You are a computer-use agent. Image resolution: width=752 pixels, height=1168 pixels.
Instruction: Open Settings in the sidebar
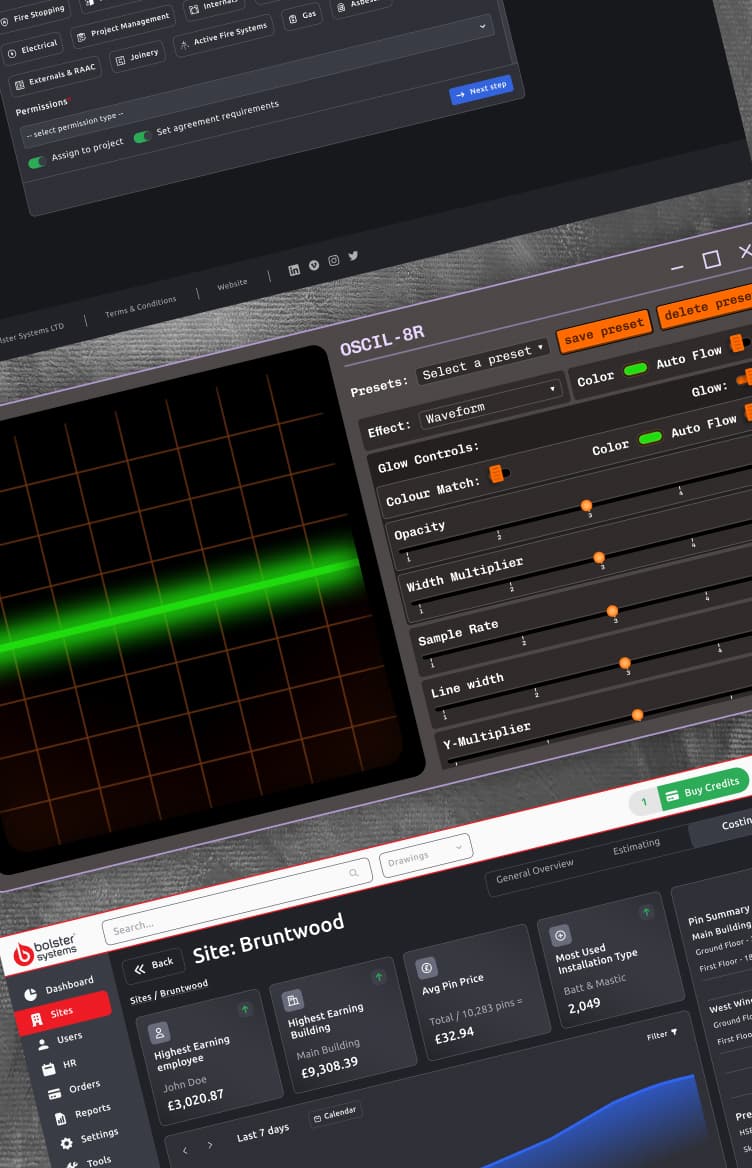pyautogui.click(x=89, y=1138)
